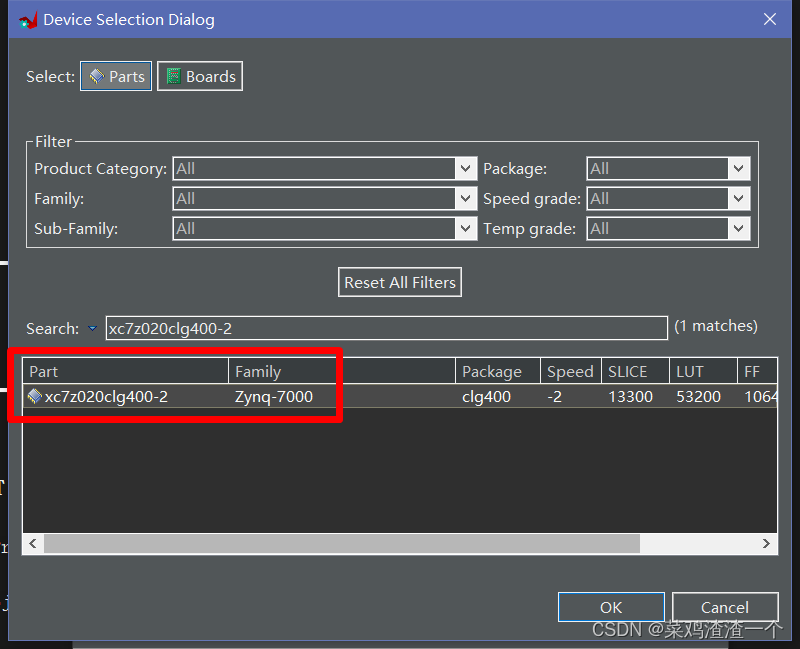
Task: Click the Vivado logo icon in title bar
Action: click(x=28, y=20)
